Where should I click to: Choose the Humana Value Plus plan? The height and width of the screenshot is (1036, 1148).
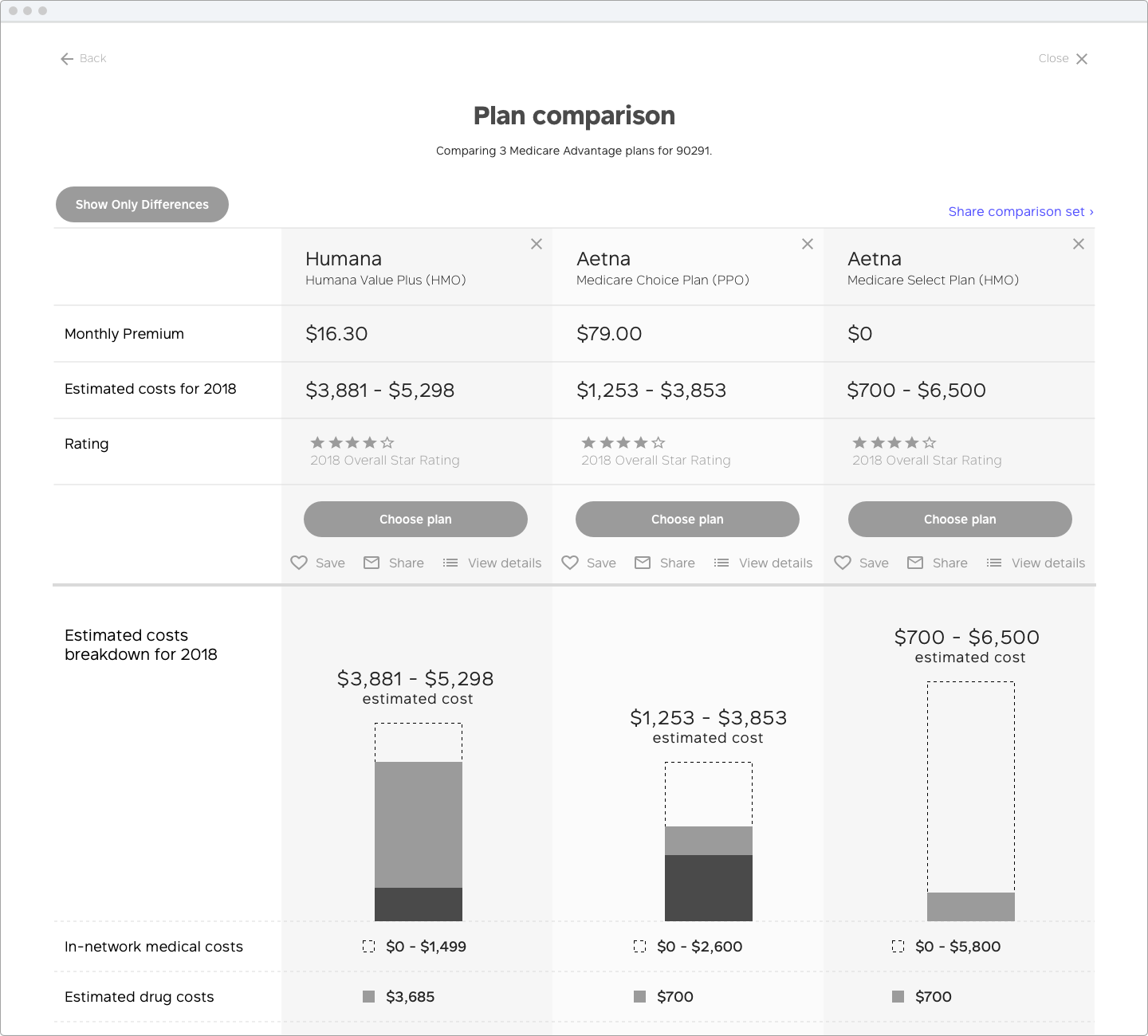[x=415, y=520]
